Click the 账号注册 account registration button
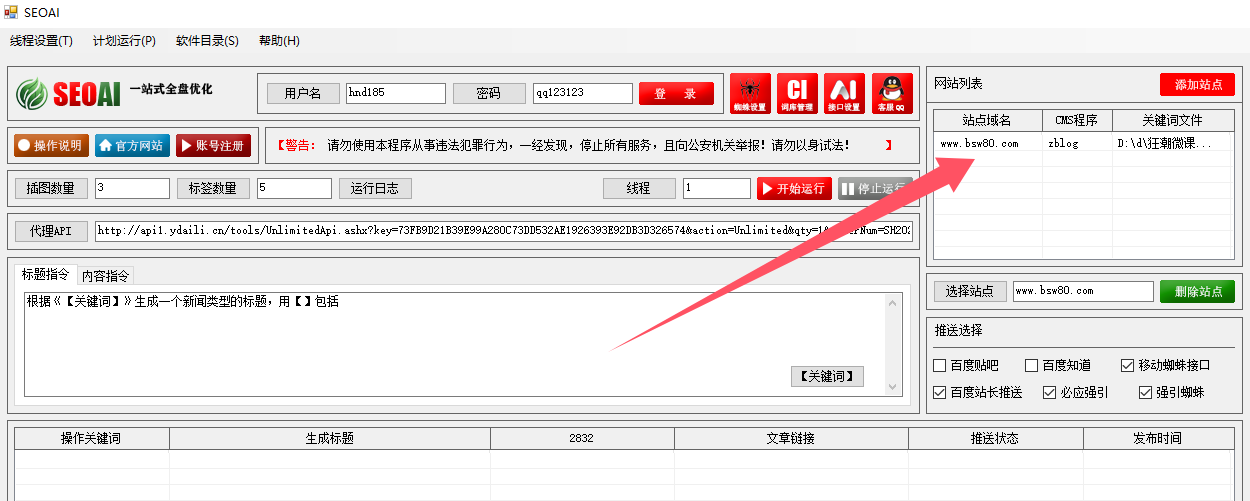This screenshot has width=1250, height=501. [213, 146]
